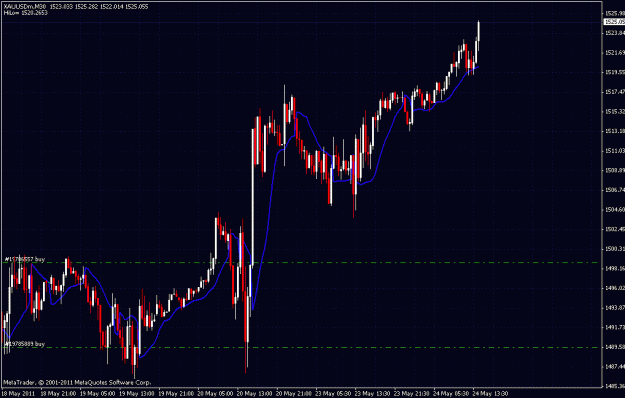Click the 19 May 13:00 time label
The height and width of the screenshot is (398, 625).
coord(137,394)
